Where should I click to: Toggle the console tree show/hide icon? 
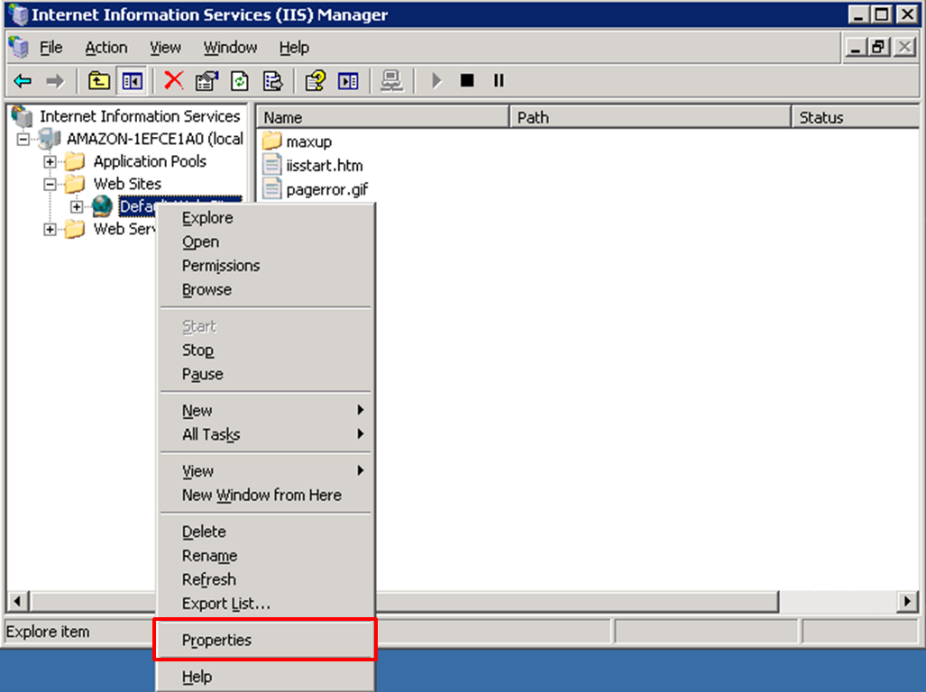[132, 80]
